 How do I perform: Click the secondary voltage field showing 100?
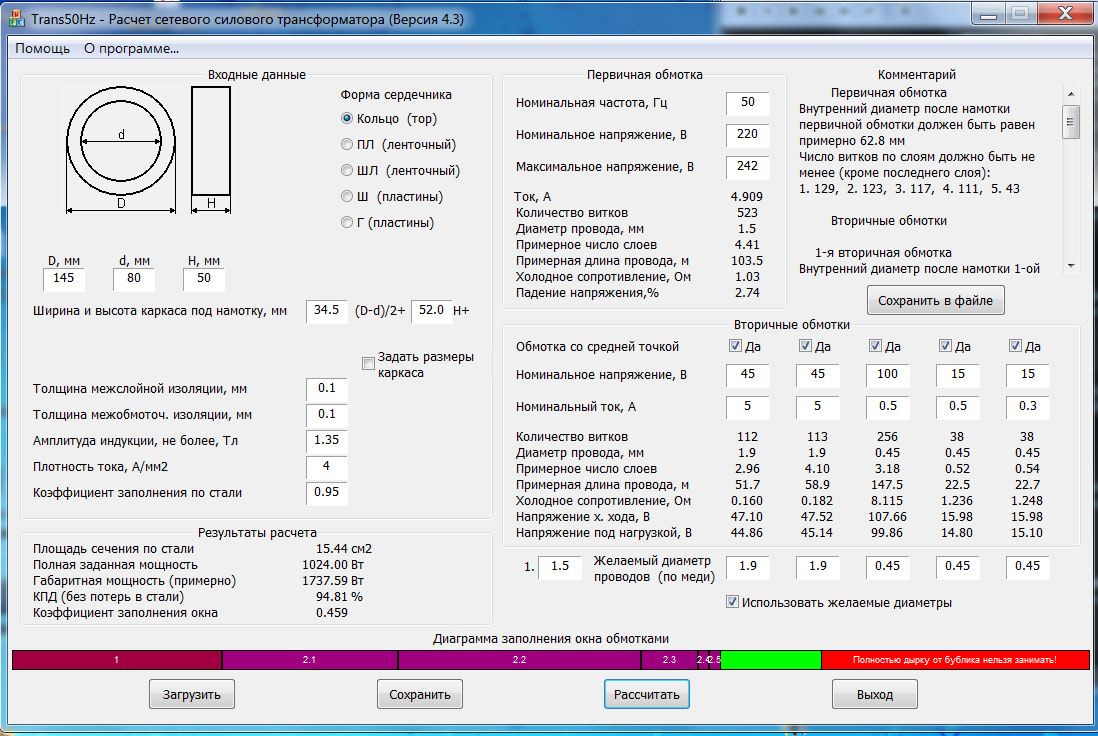887,375
